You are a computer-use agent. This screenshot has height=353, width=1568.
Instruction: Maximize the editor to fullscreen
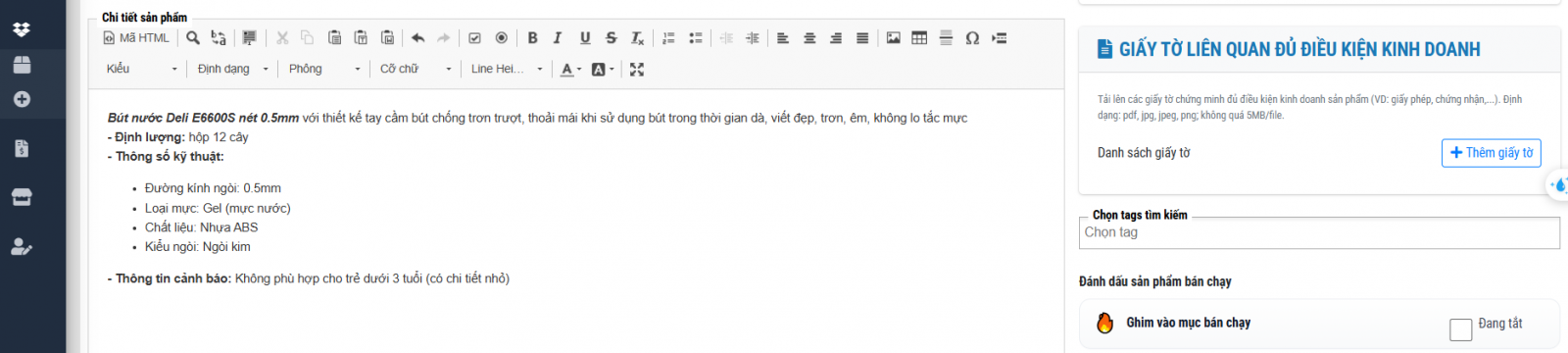click(637, 70)
